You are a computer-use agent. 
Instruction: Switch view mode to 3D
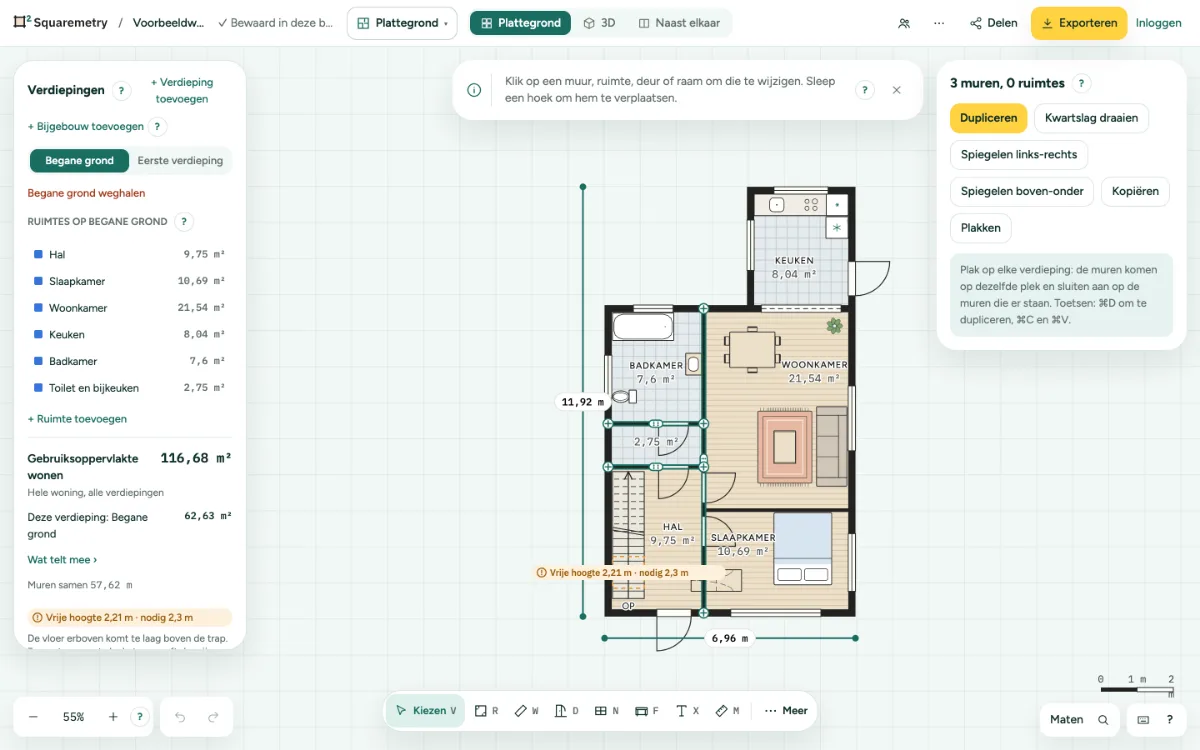[x=599, y=23]
